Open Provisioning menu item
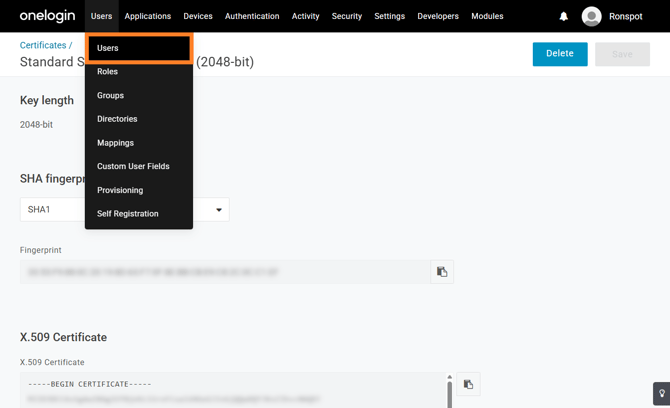 [120, 190]
